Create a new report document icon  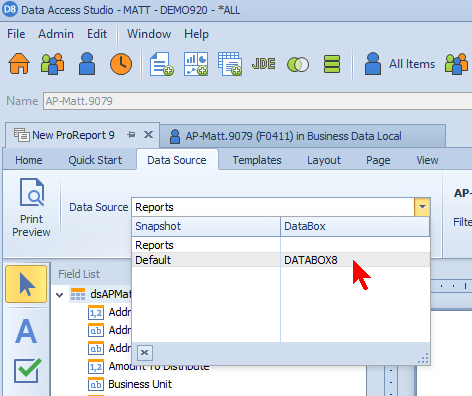tap(162, 64)
